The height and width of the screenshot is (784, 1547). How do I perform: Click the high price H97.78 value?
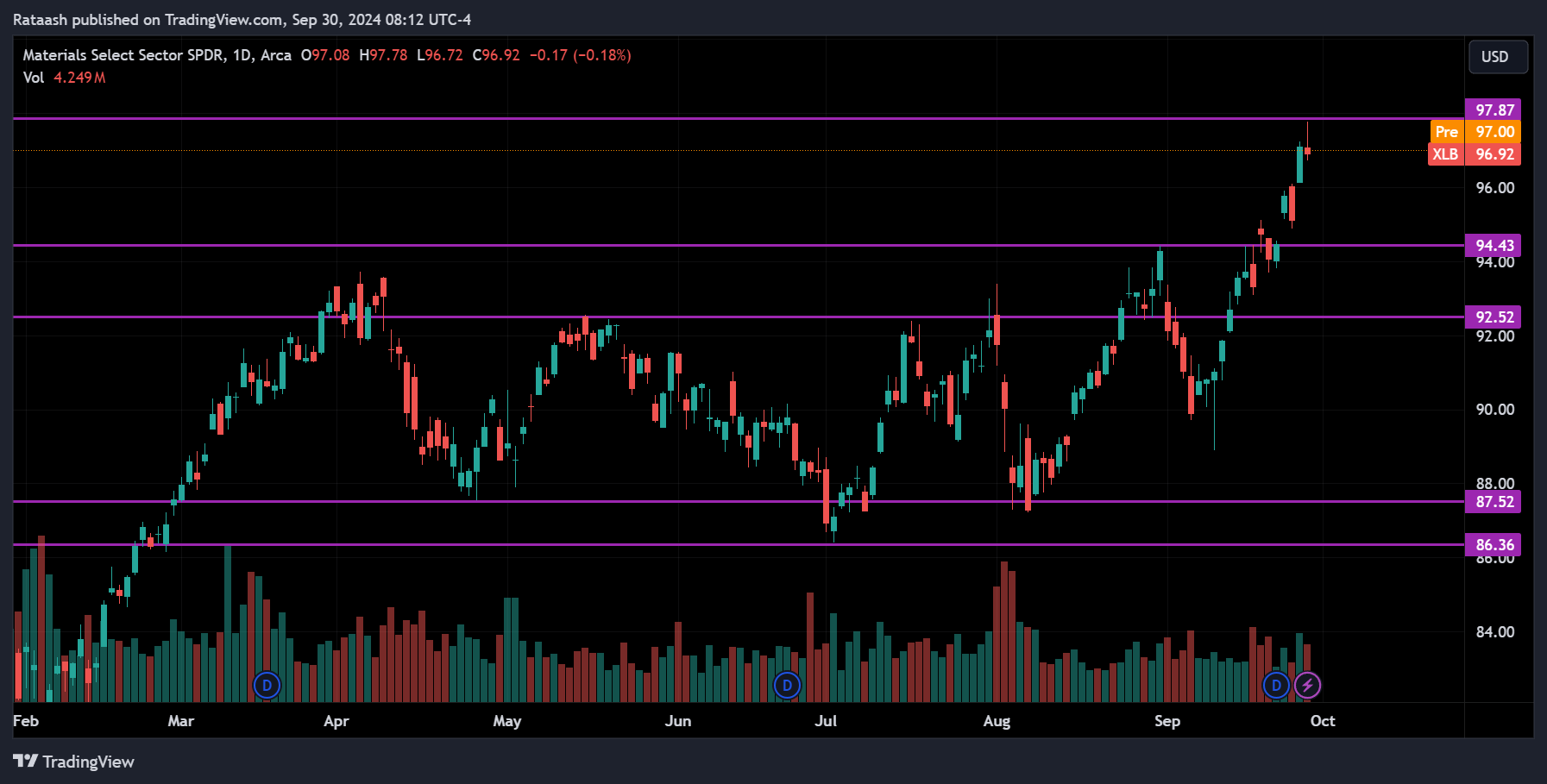(x=383, y=55)
